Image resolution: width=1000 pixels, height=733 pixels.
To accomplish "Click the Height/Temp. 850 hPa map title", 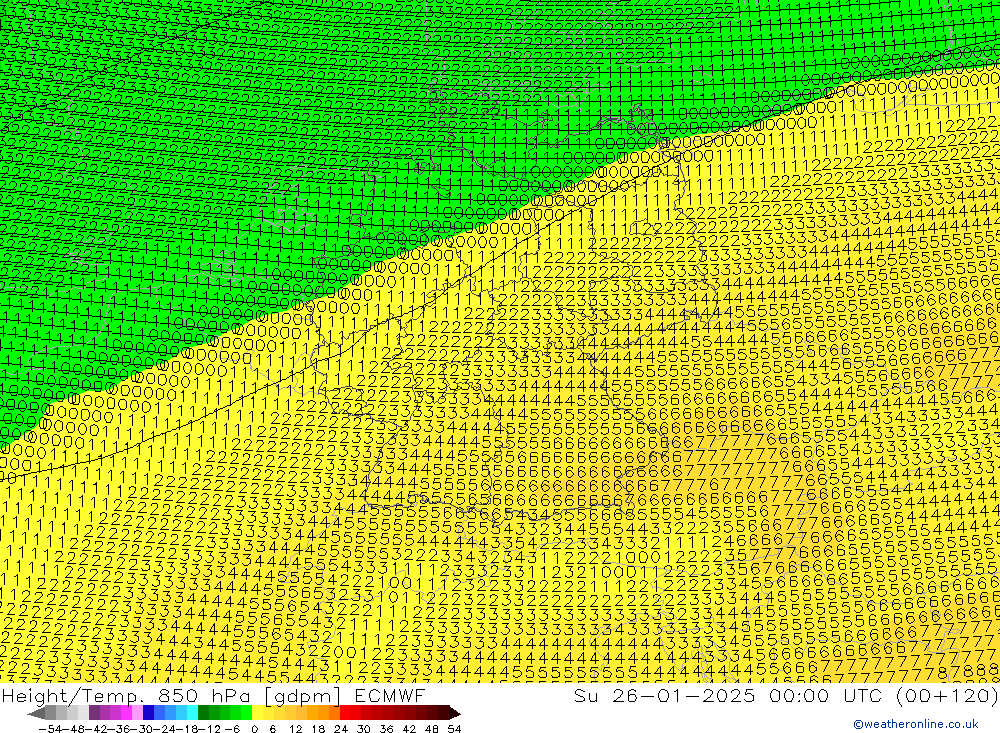I will coord(125,695).
